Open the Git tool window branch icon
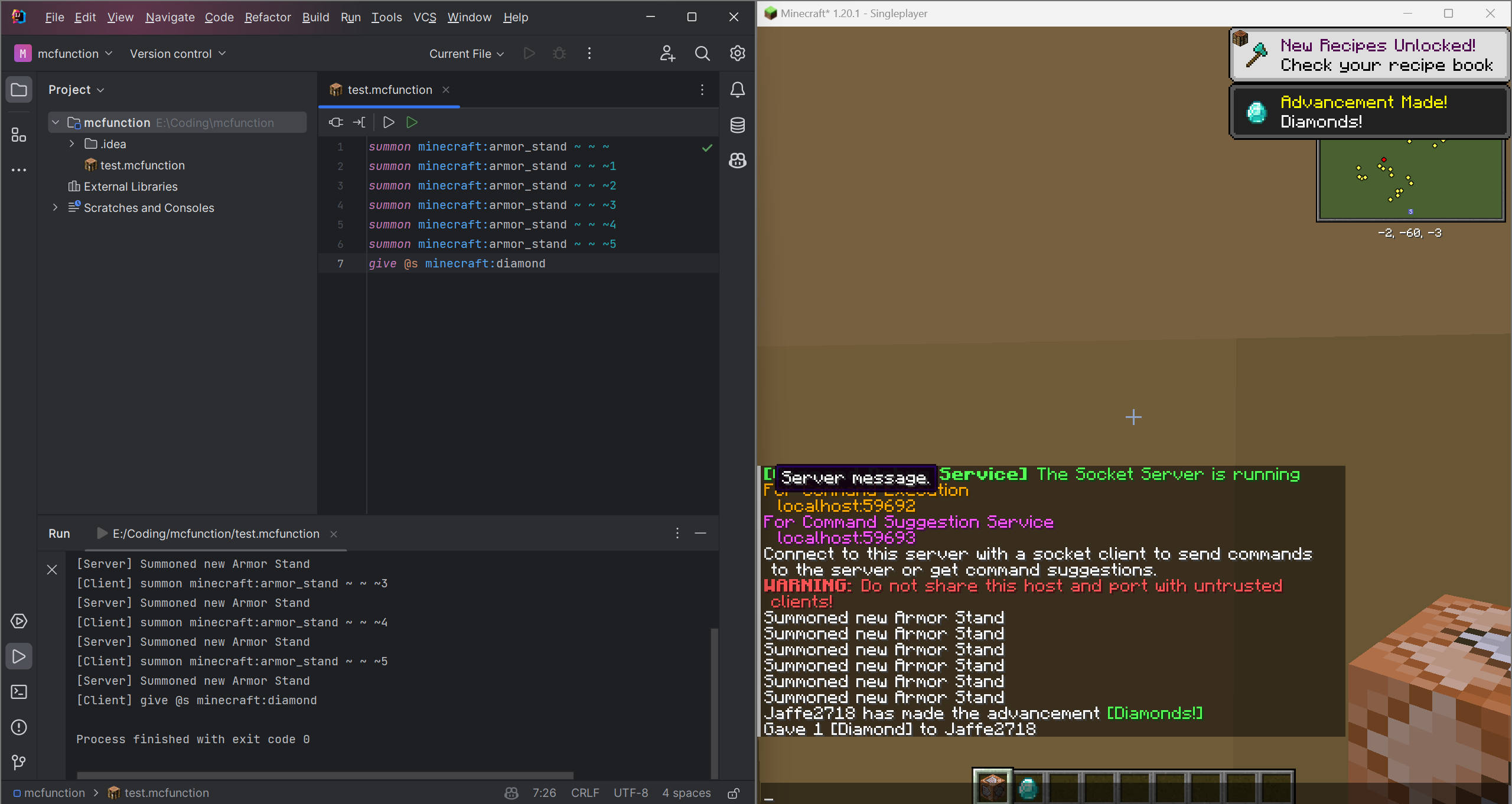 point(19,762)
